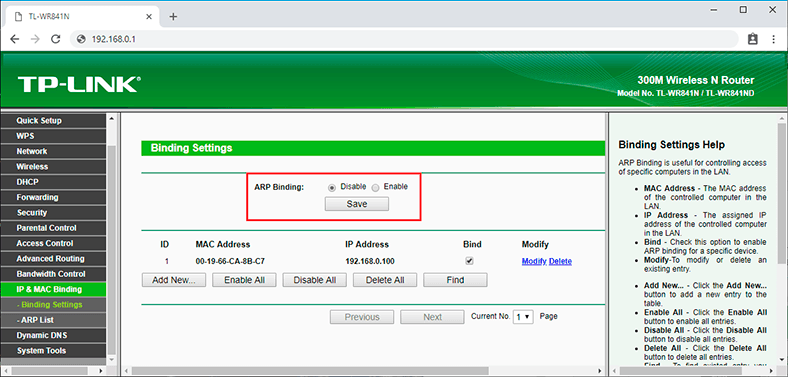Open the Network menu
The height and width of the screenshot is (377, 788).
click(53, 151)
